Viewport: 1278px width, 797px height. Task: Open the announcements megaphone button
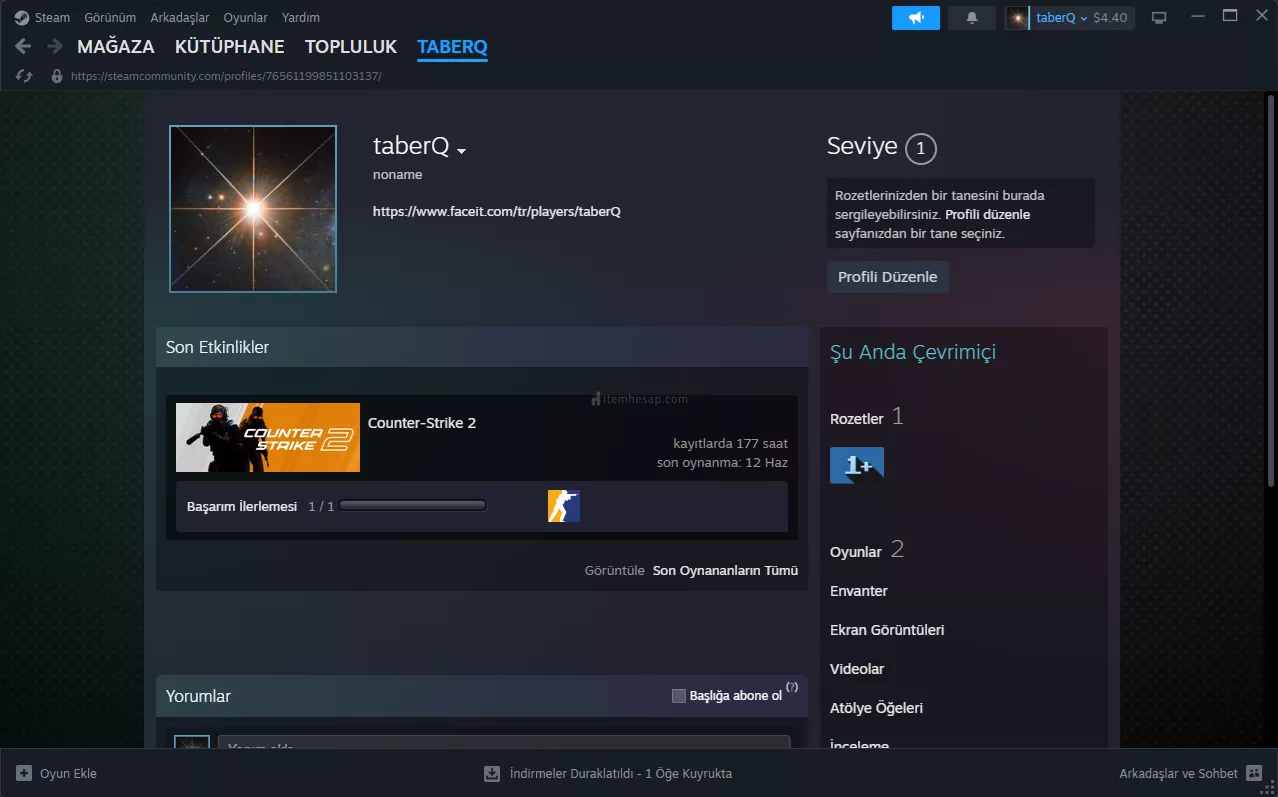click(x=915, y=18)
